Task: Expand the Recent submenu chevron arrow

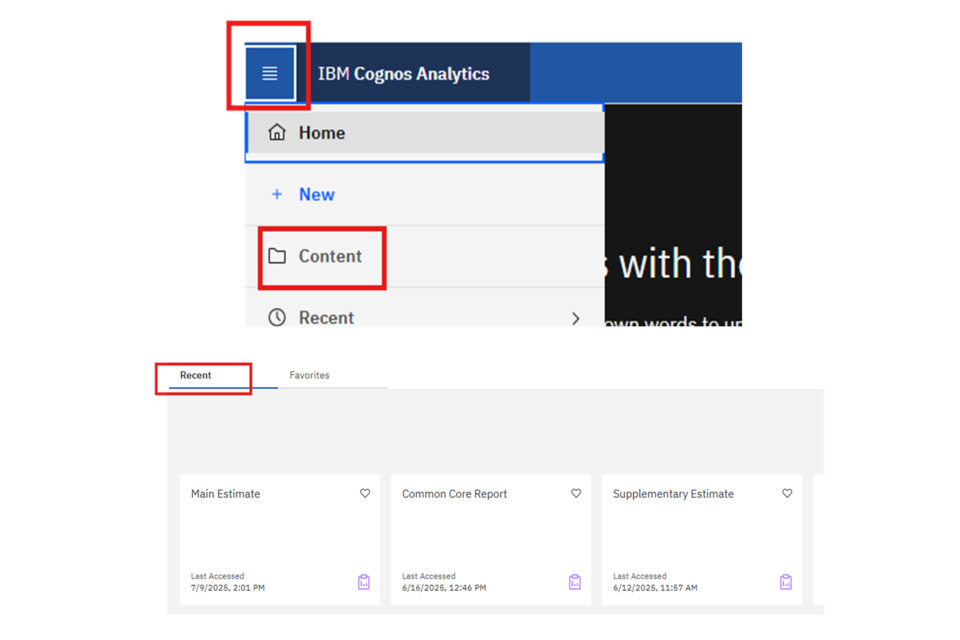Action: point(575,318)
